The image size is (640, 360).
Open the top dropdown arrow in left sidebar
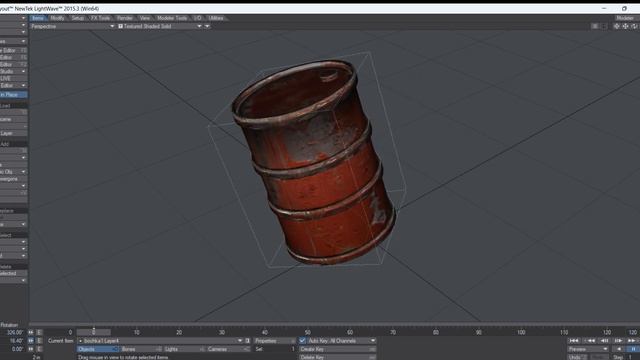[x=23, y=18]
